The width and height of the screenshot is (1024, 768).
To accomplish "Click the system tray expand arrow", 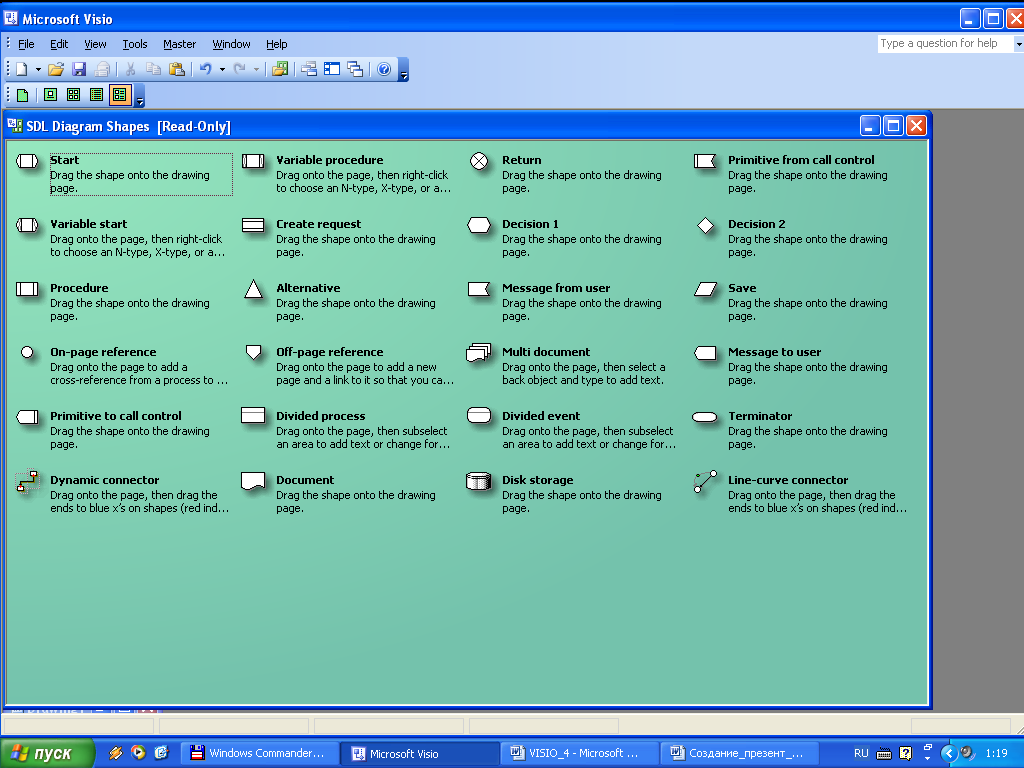I will click(x=949, y=753).
